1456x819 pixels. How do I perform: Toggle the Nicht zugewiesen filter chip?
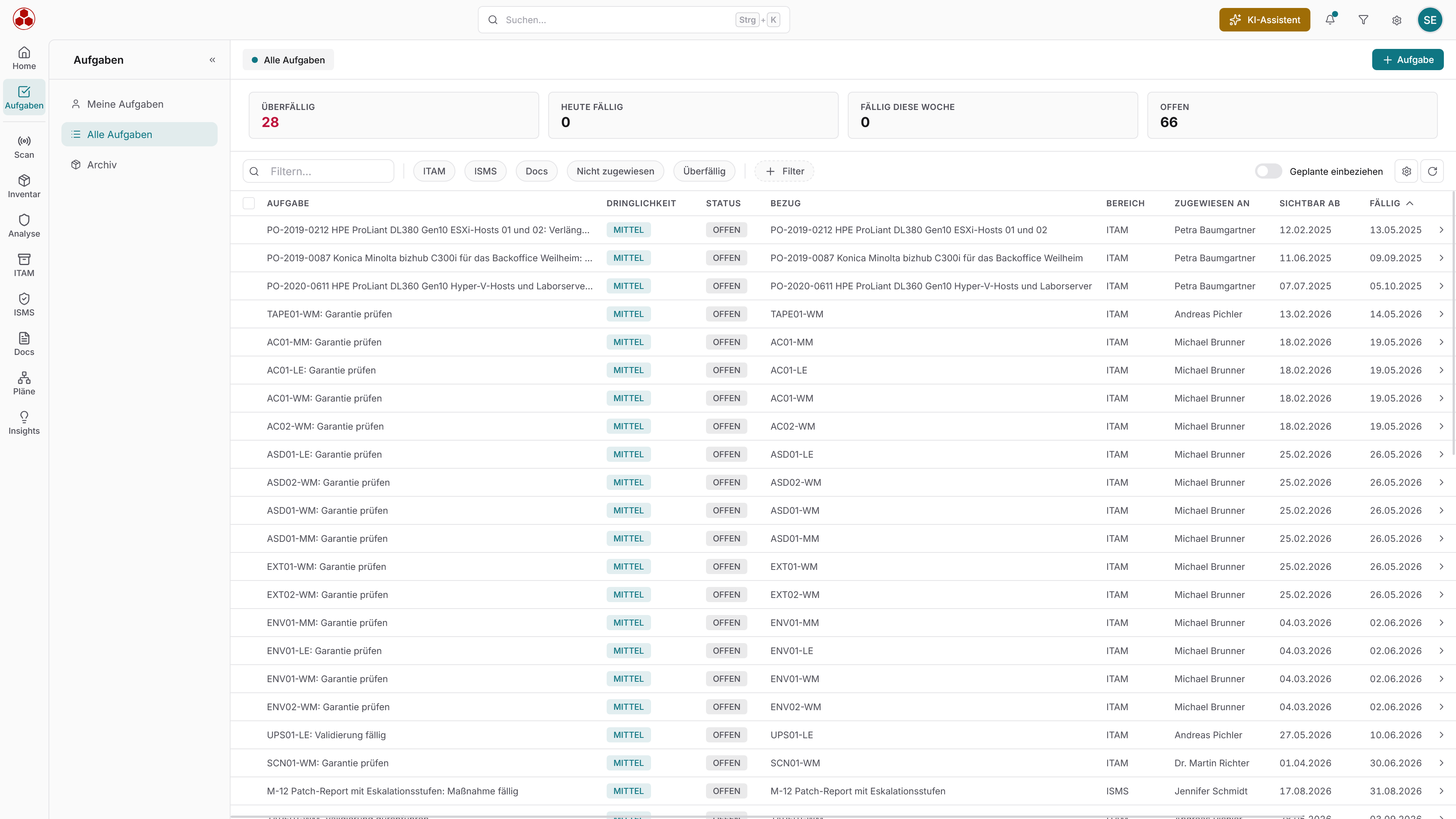click(615, 171)
